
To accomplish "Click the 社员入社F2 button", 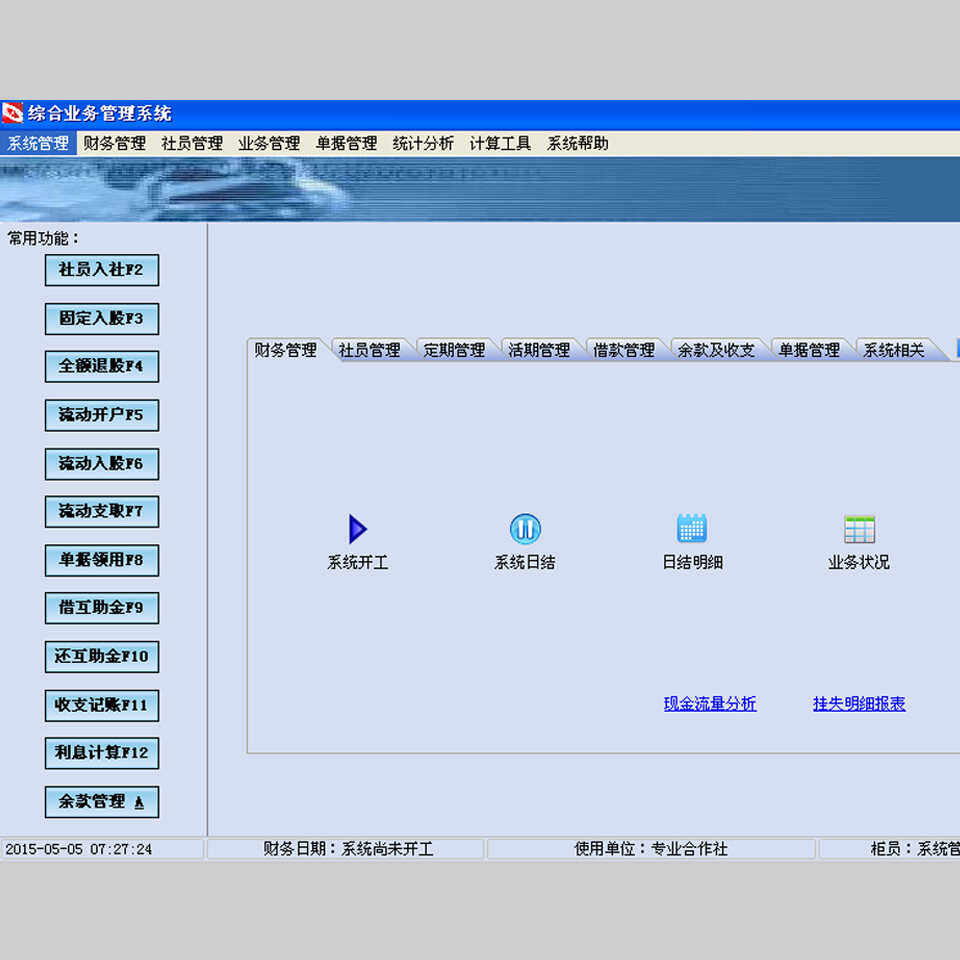I will pos(102,270).
